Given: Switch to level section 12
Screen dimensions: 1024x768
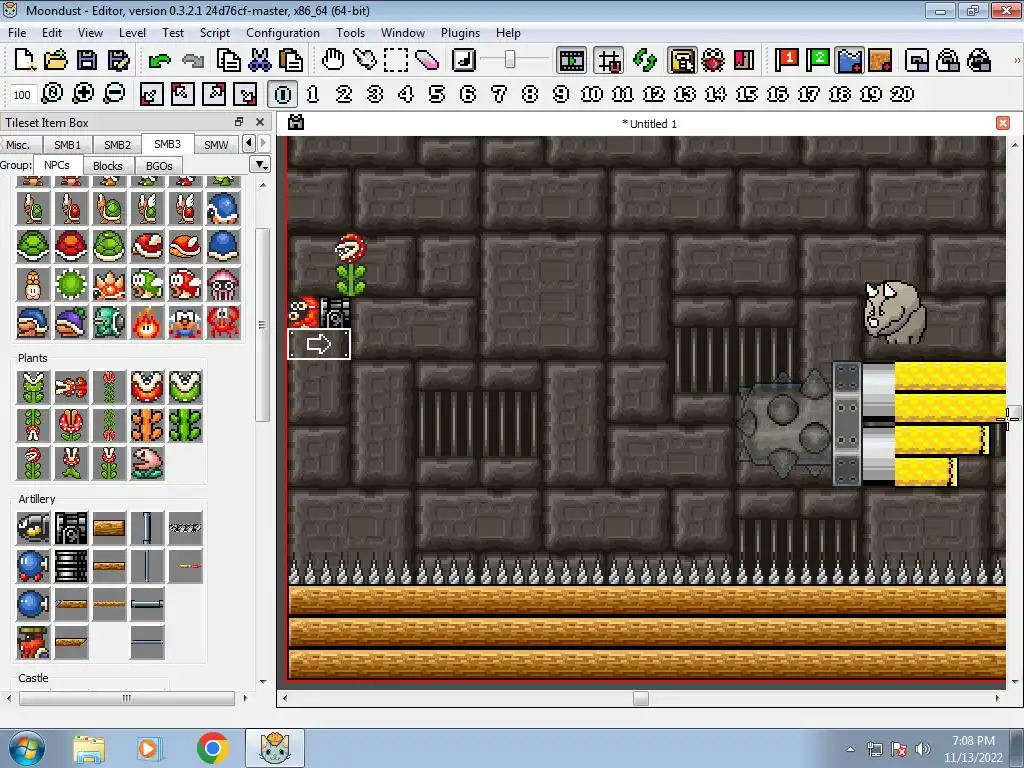Looking at the screenshot, I should (x=654, y=94).
